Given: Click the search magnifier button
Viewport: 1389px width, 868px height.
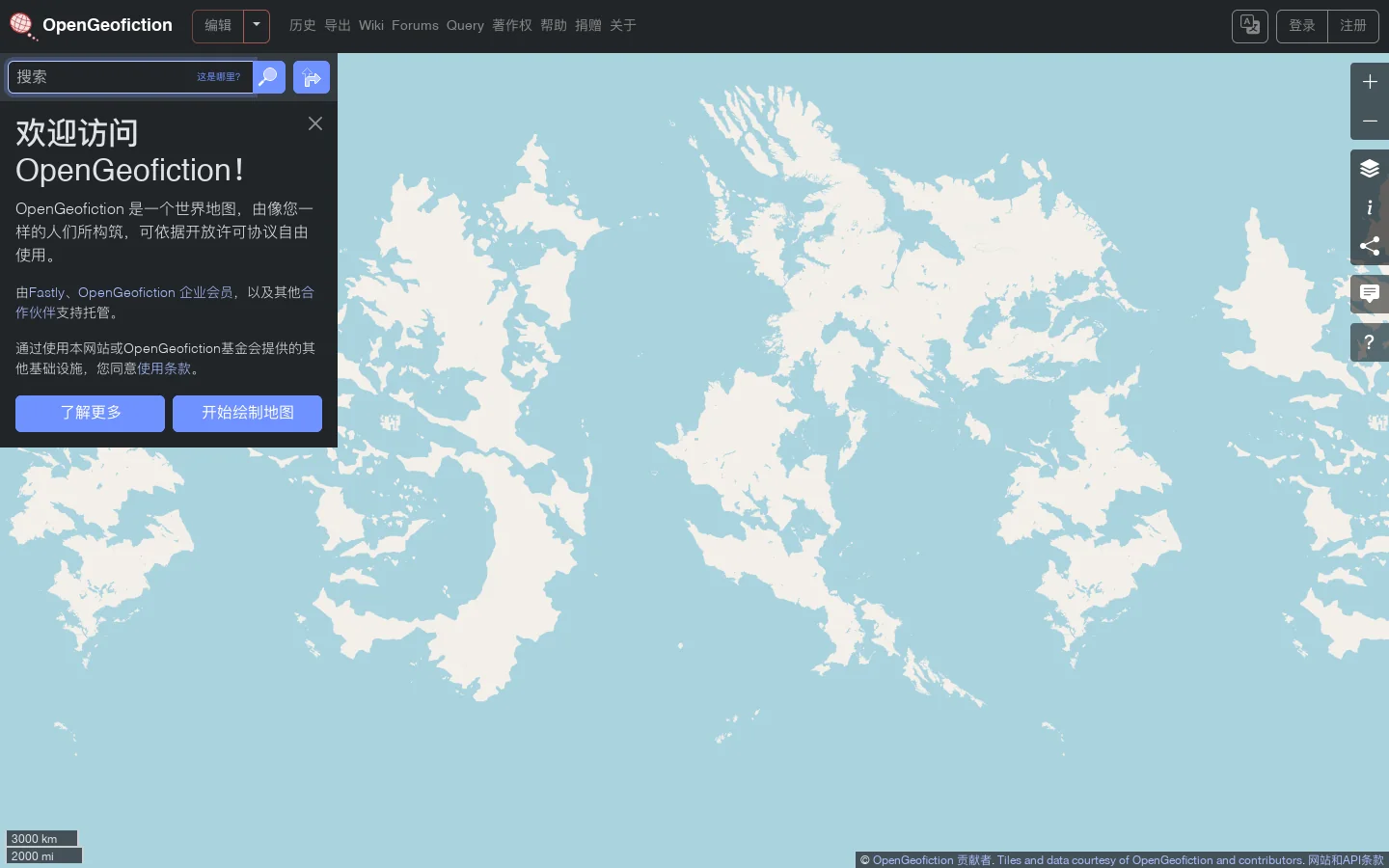Looking at the screenshot, I should (x=269, y=77).
